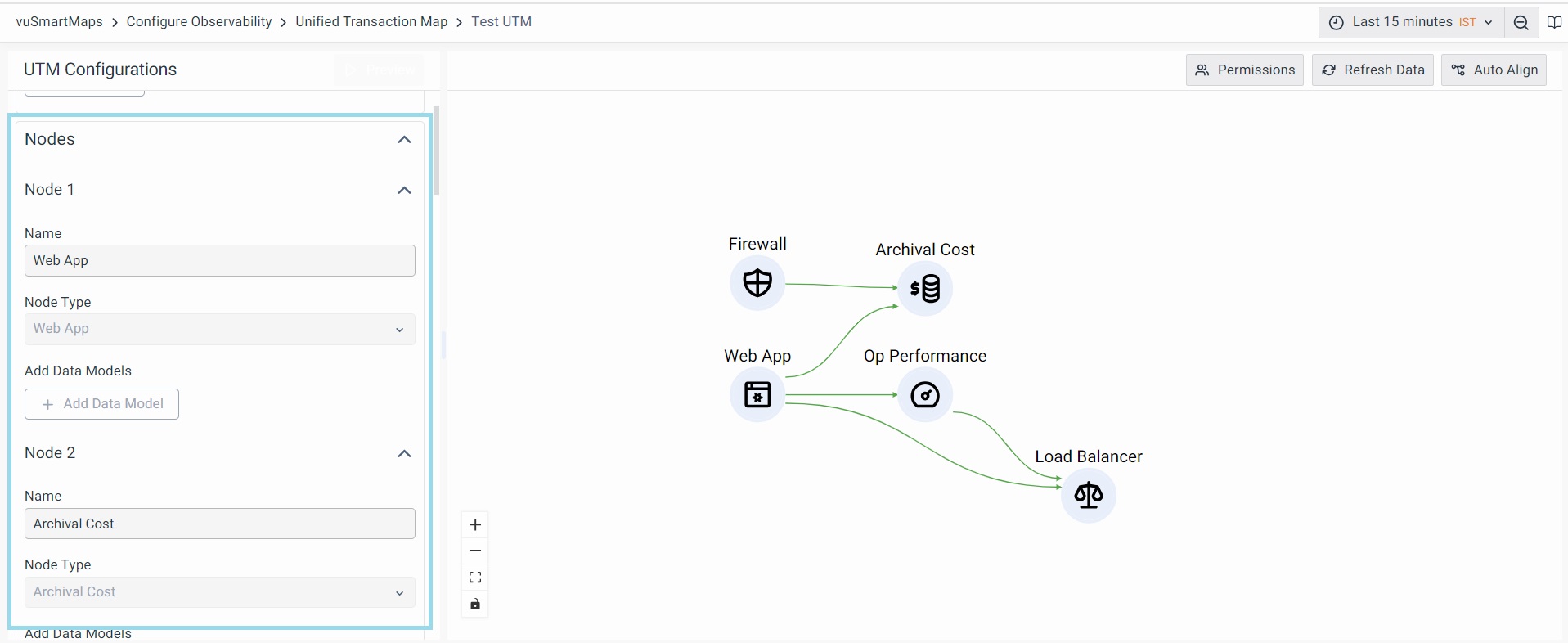Zoom out on the map canvas
This screenshot has height=643, width=1568.
(475, 551)
